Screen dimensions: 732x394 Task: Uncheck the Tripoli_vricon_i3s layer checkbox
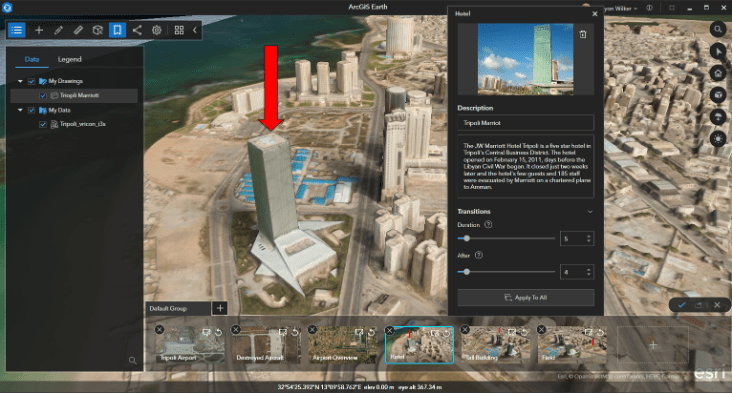[x=43, y=125]
